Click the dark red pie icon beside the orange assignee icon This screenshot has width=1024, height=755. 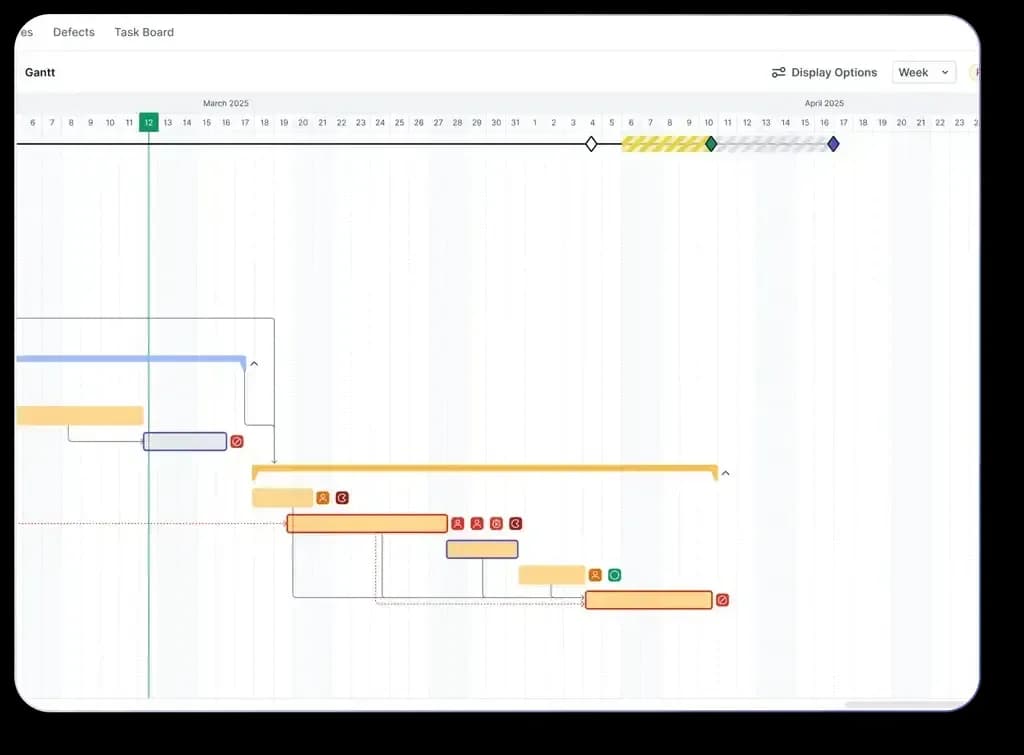[x=342, y=498]
